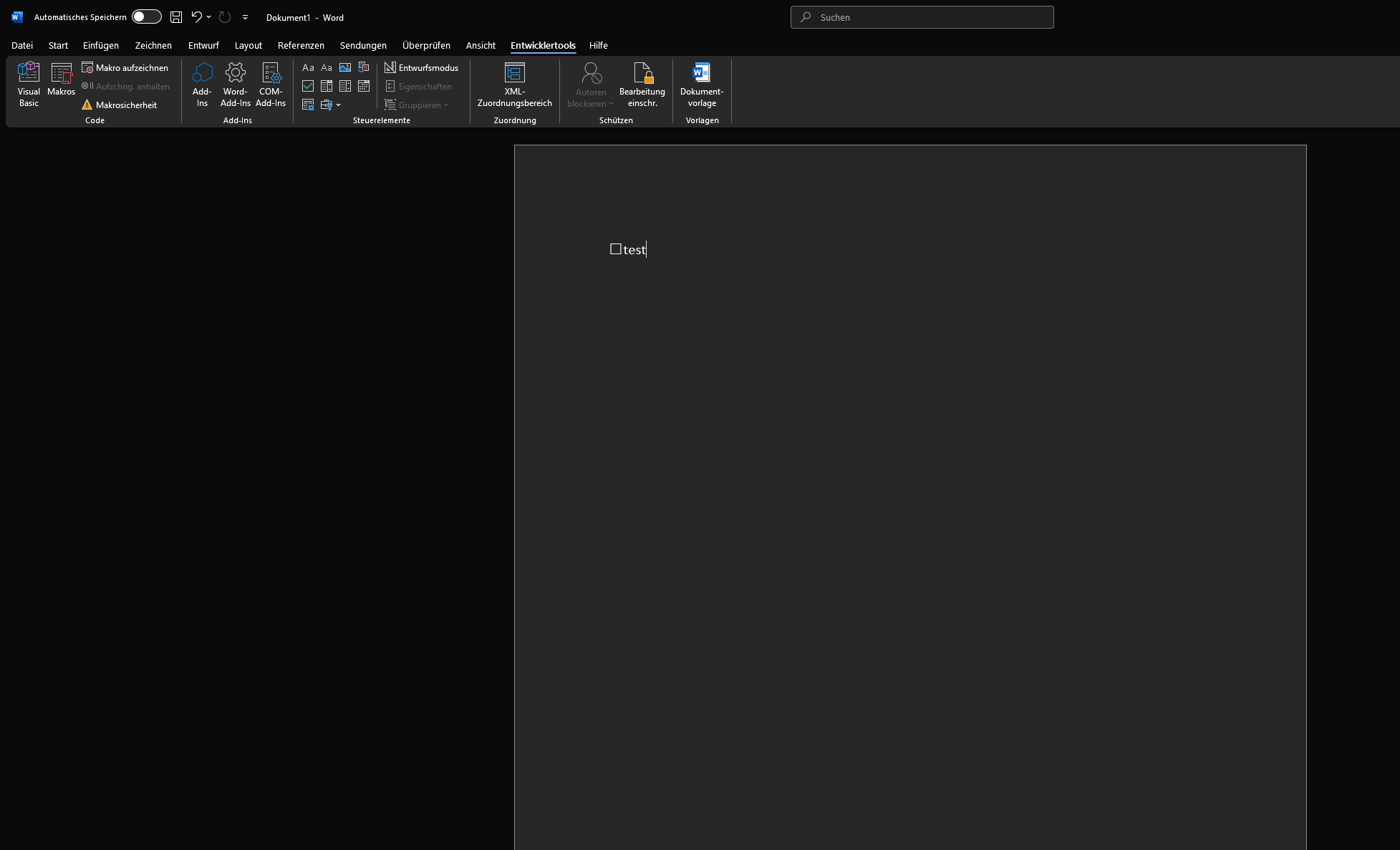
Task: Switch to the Einfügen tab
Action: coord(101,45)
